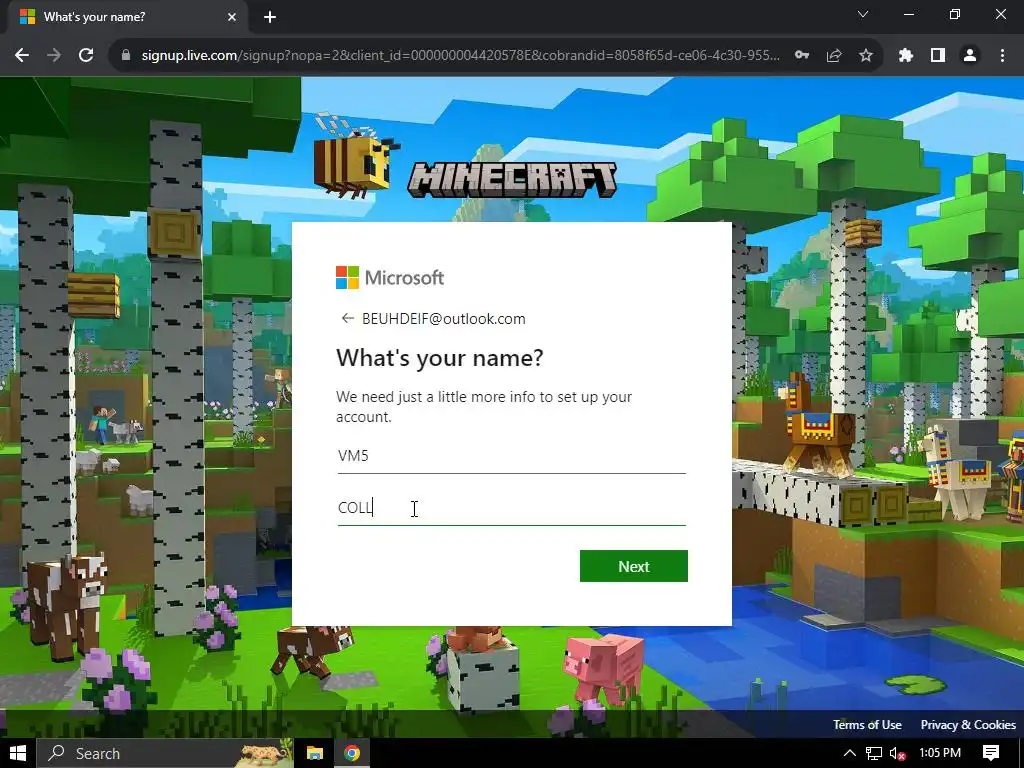Minimize the Chrome window
The width and height of the screenshot is (1024, 768).
(x=908, y=14)
